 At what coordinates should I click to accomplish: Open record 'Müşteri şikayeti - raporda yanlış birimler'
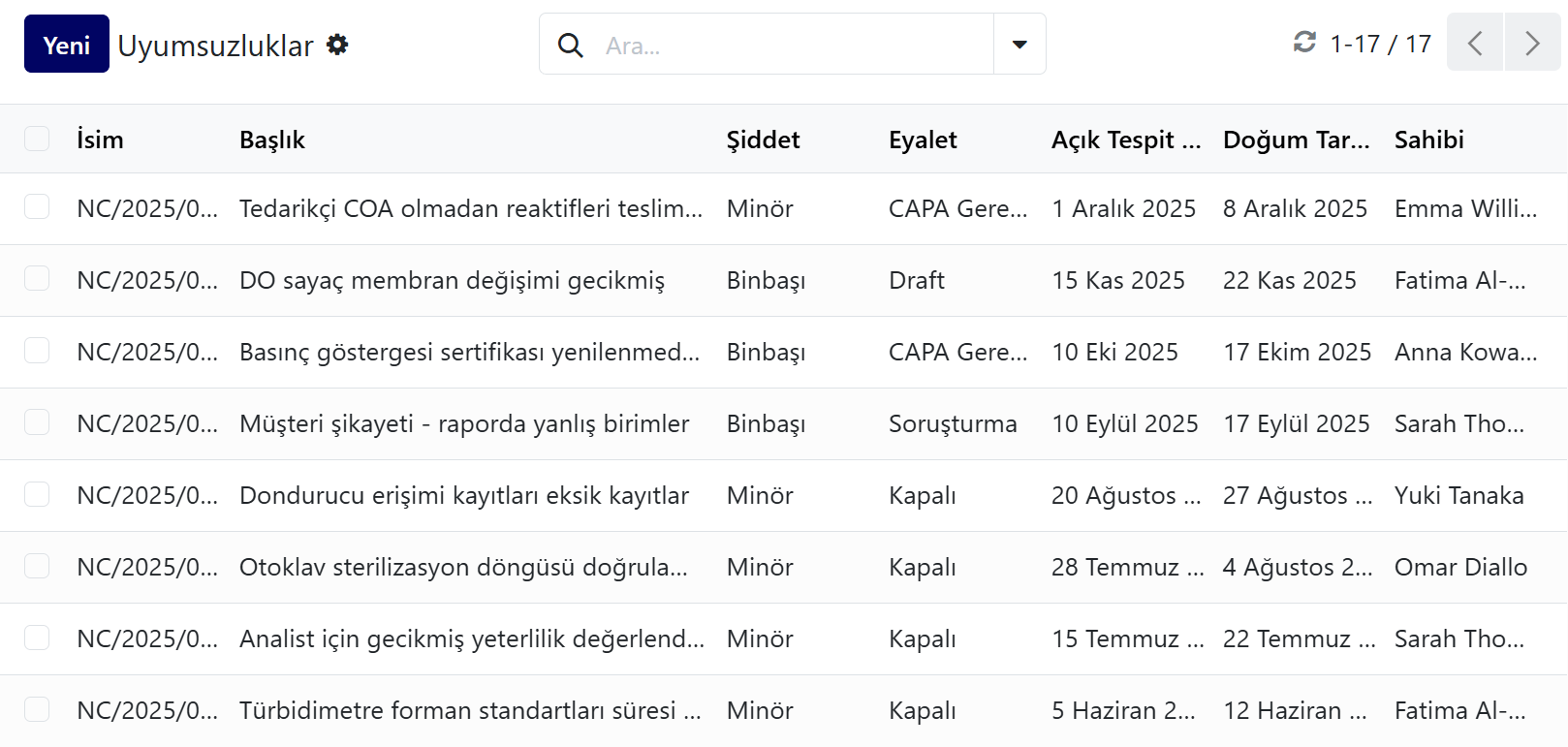pyautogui.click(x=464, y=423)
